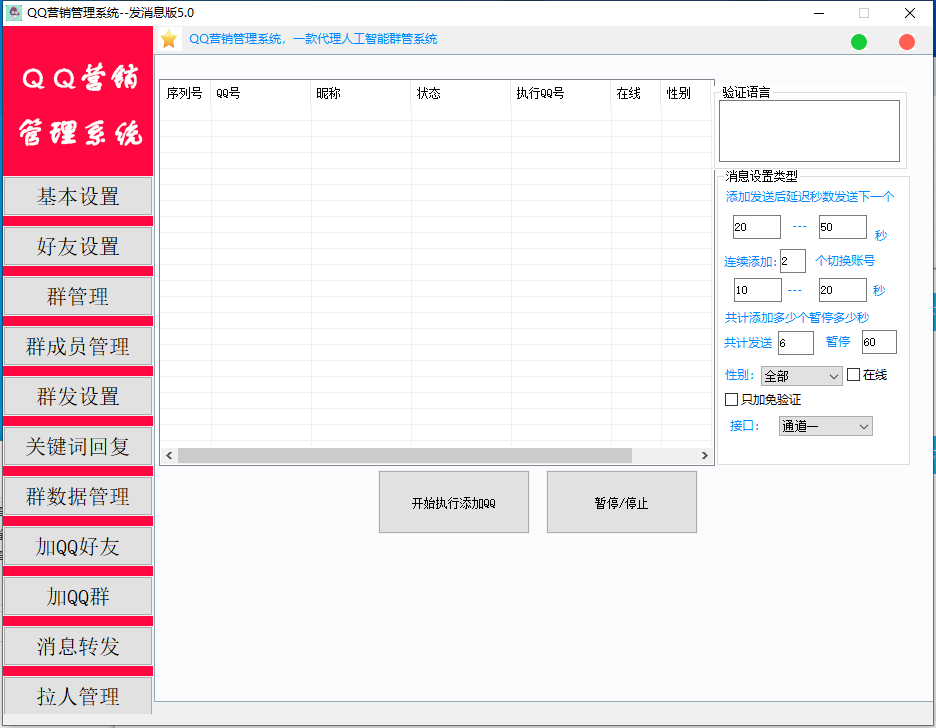Screen dimensions: 936x728
Task: Click the table scroll right arrow
Action: [704, 455]
